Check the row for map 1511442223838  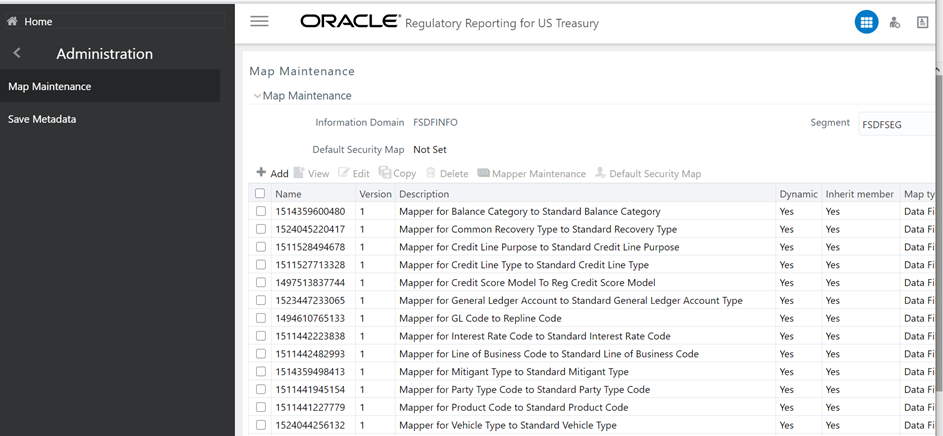pyautogui.click(x=260, y=336)
